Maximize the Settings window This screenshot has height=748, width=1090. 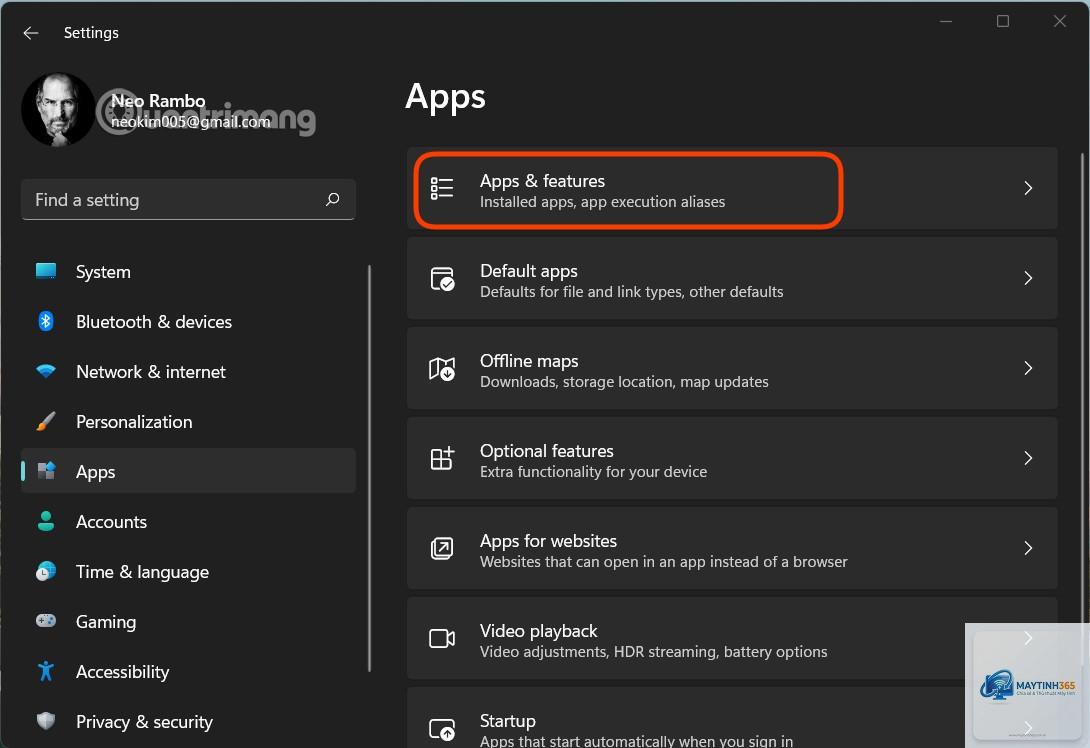pos(1002,22)
